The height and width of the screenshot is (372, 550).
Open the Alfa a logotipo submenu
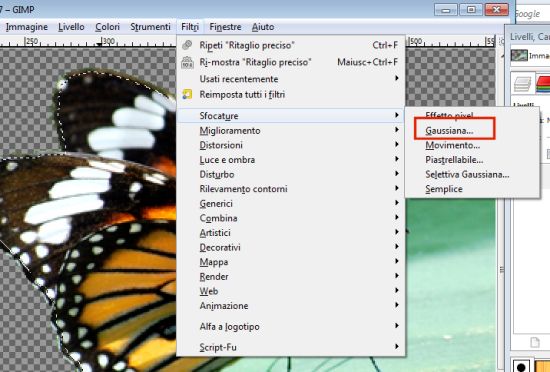point(291,326)
